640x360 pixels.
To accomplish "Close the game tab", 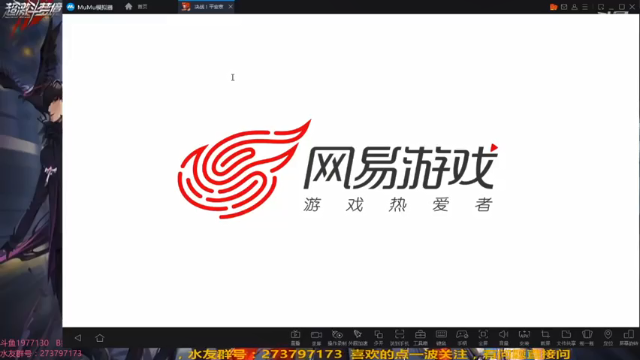I will (231, 7).
